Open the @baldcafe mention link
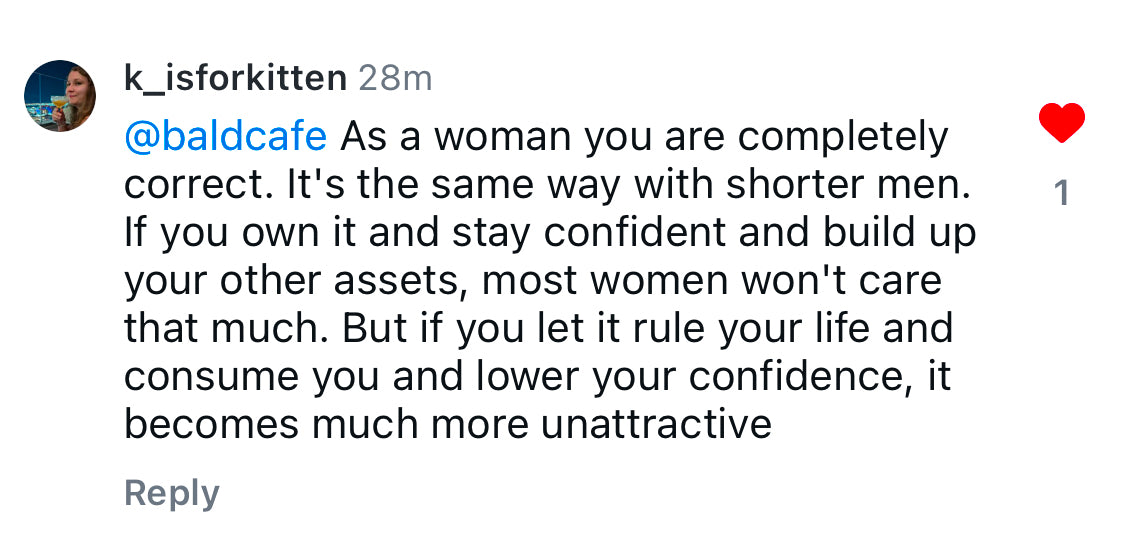 pos(226,137)
